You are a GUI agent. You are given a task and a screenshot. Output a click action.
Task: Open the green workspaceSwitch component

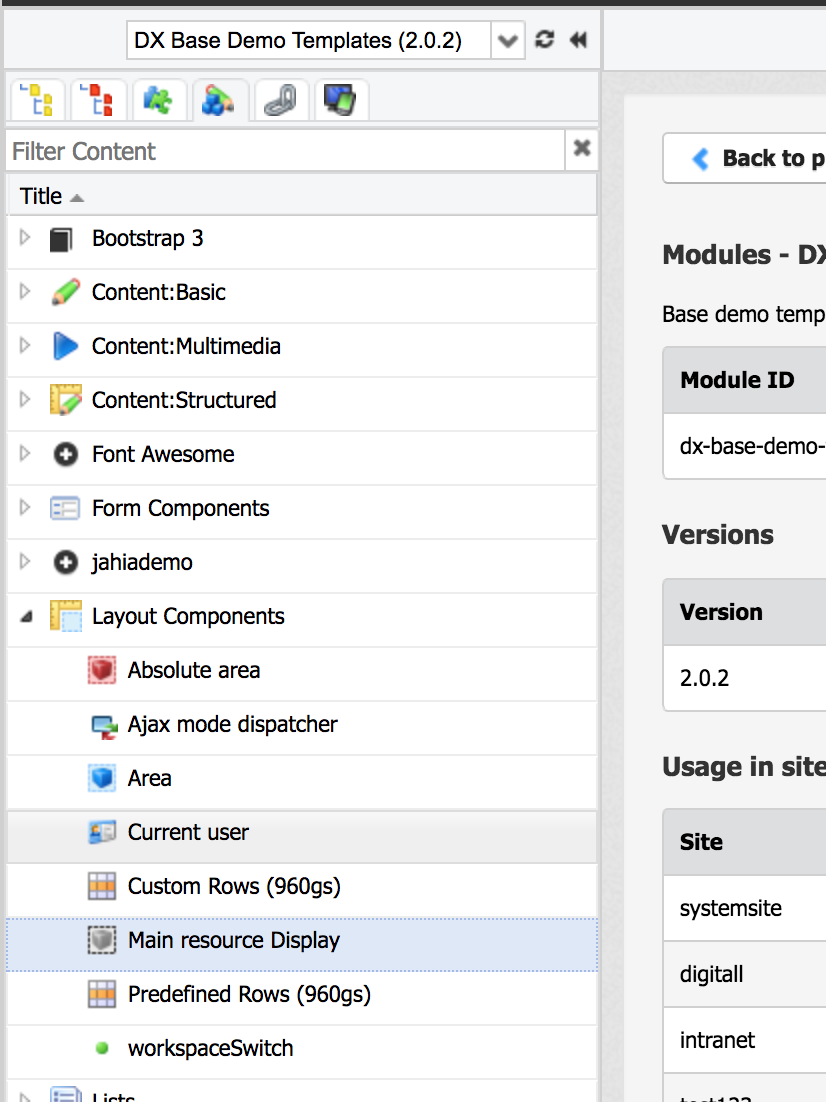[210, 1047]
